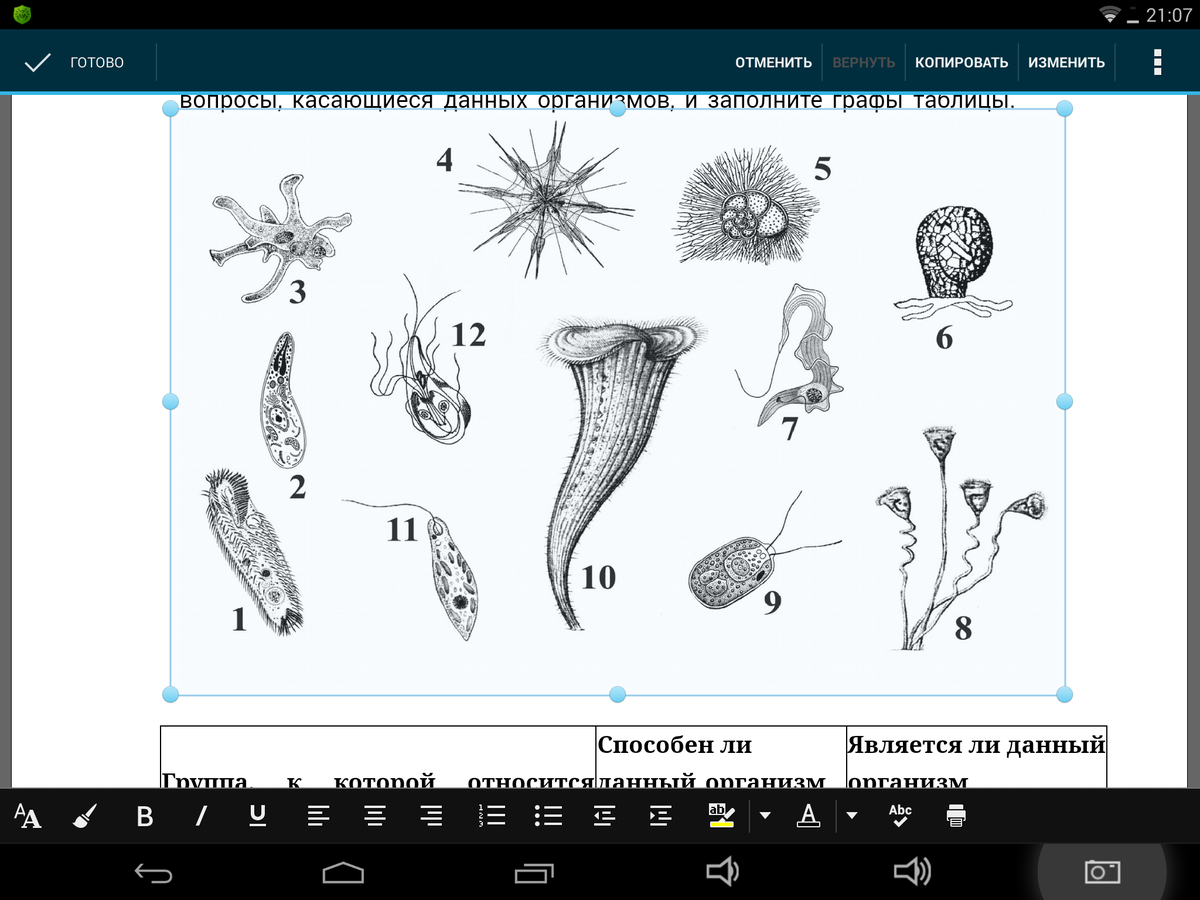The height and width of the screenshot is (900, 1200).
Task: Tap the font size formatting icon
Action: click(x=28, y=816)
